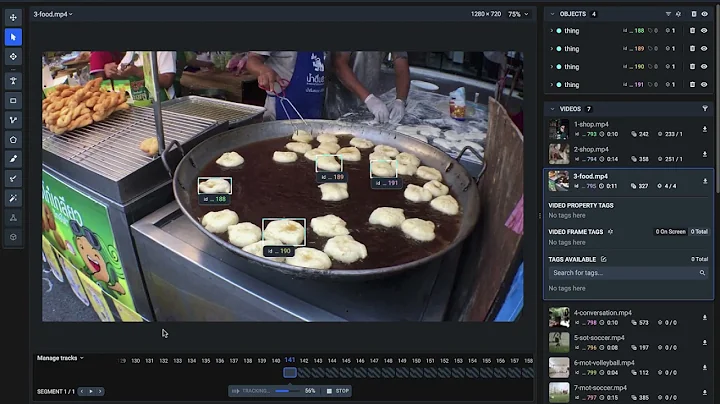Open 2-shop.mp4 video thumbnail

pos(559,154)
